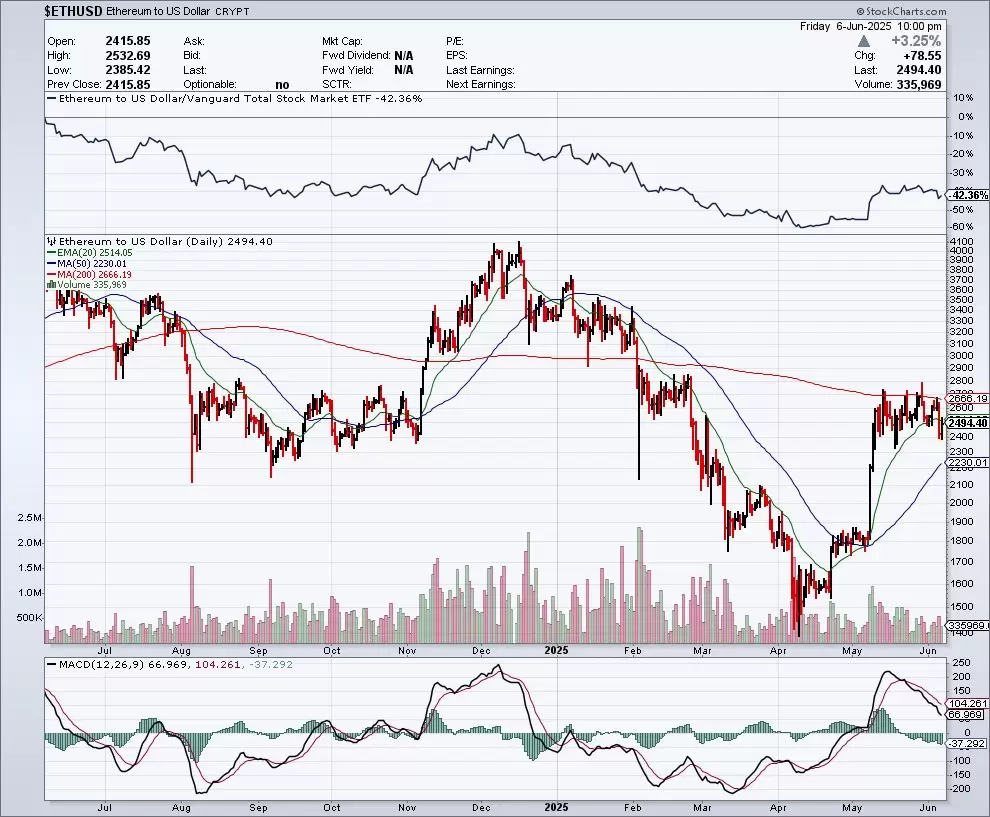Click the Volume 335,969 legend entry
Image resolution: width=990 pixels, height=817 pixels.
click(x=86, y=285)
